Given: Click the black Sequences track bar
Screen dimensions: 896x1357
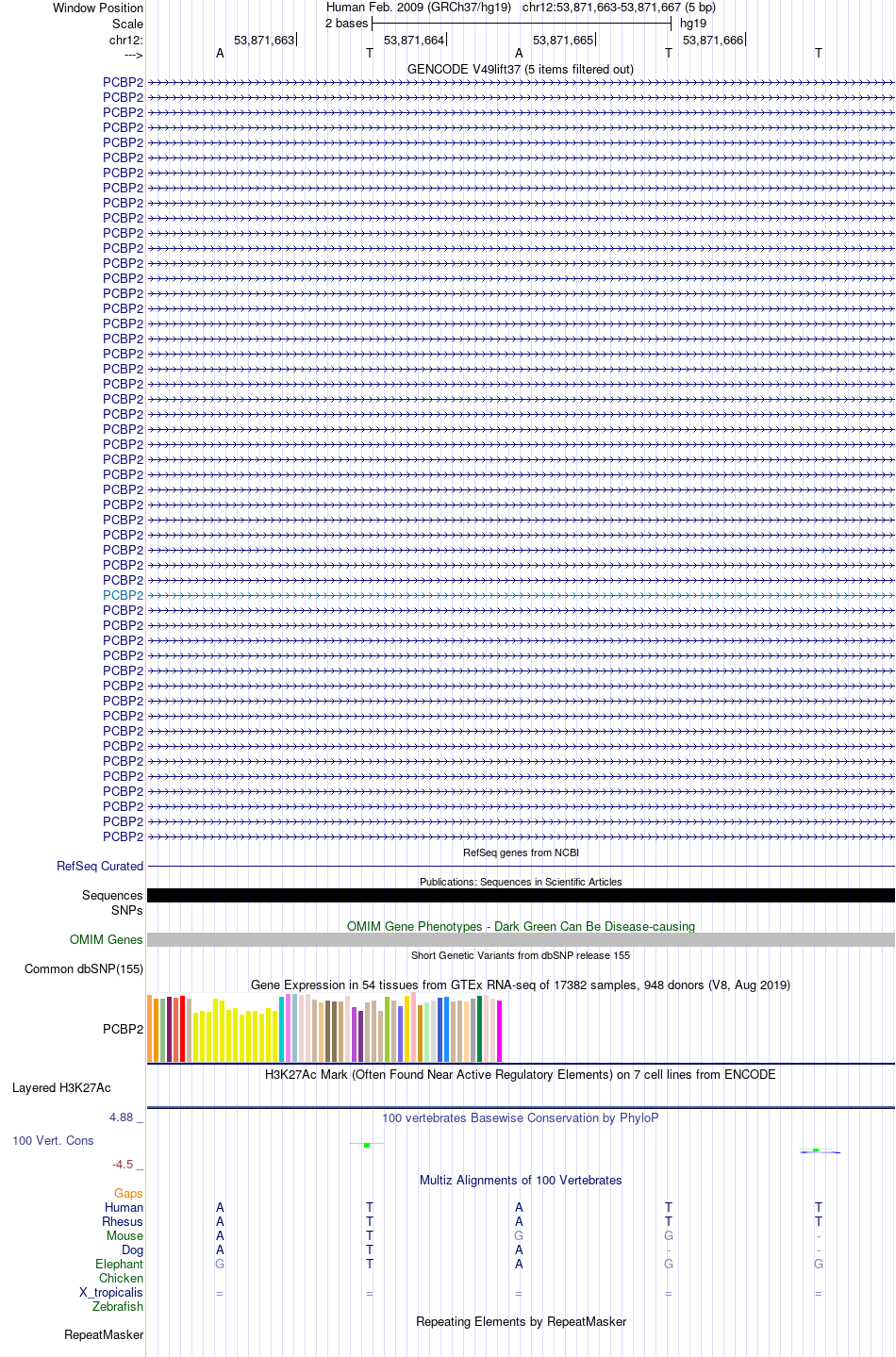Looking at the screenshot, I should tap(521, 895).
